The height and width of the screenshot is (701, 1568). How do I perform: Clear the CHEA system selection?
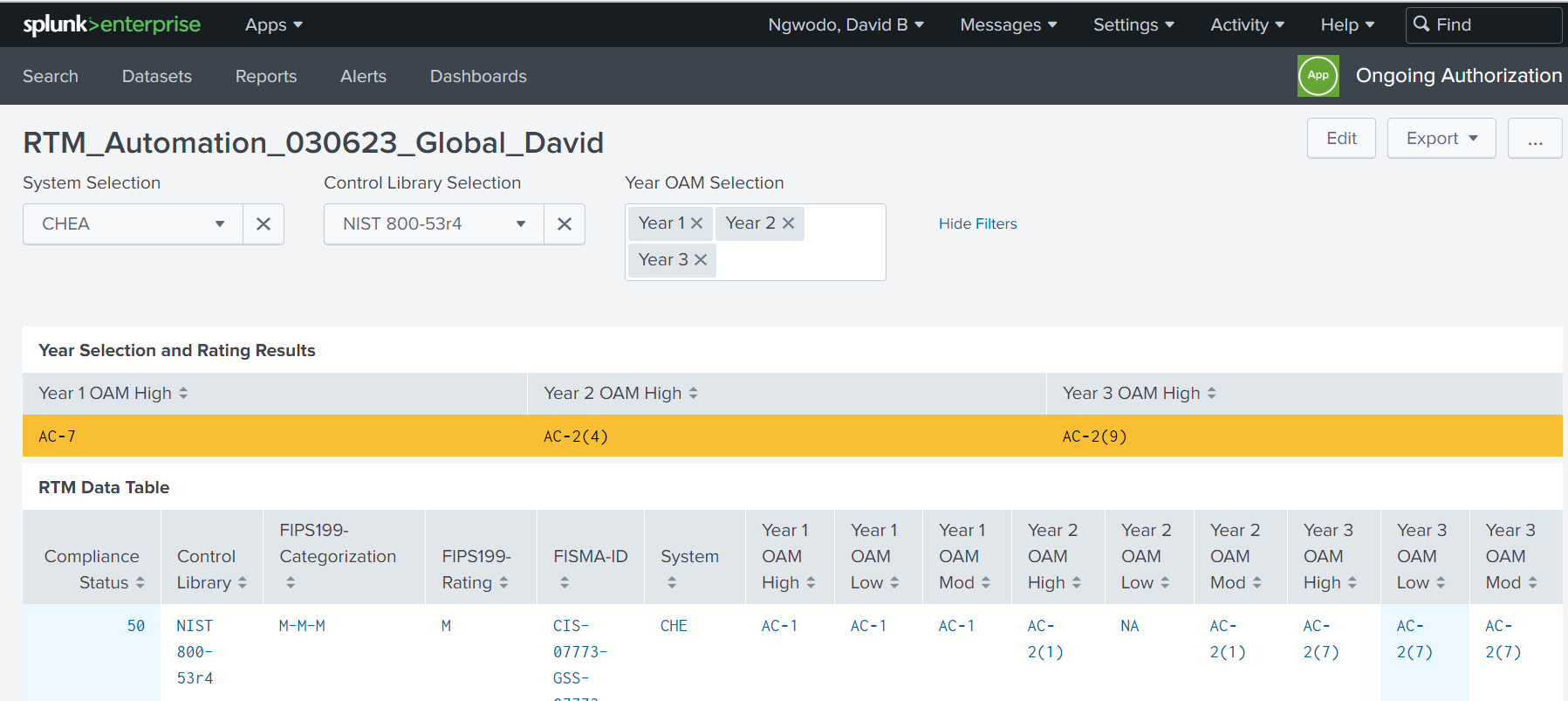[x=264, y=224]
